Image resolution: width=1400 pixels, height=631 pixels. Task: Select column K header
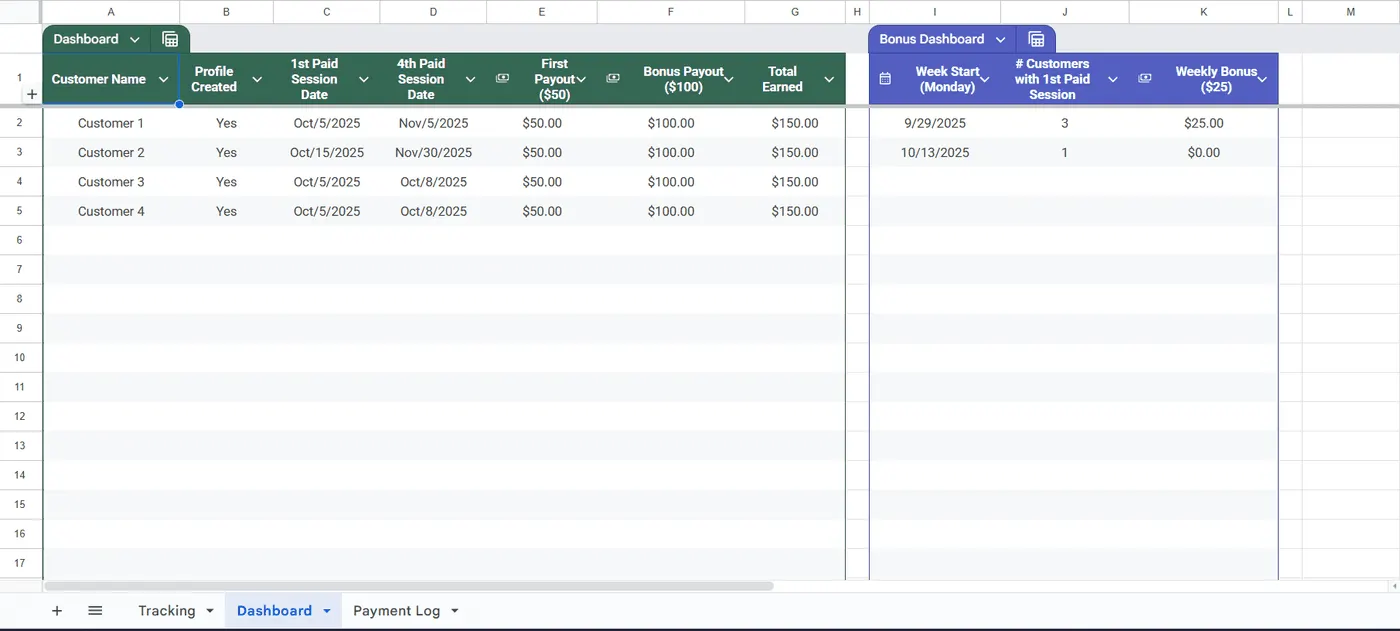pyautogui.click(x=1203, y=12)
